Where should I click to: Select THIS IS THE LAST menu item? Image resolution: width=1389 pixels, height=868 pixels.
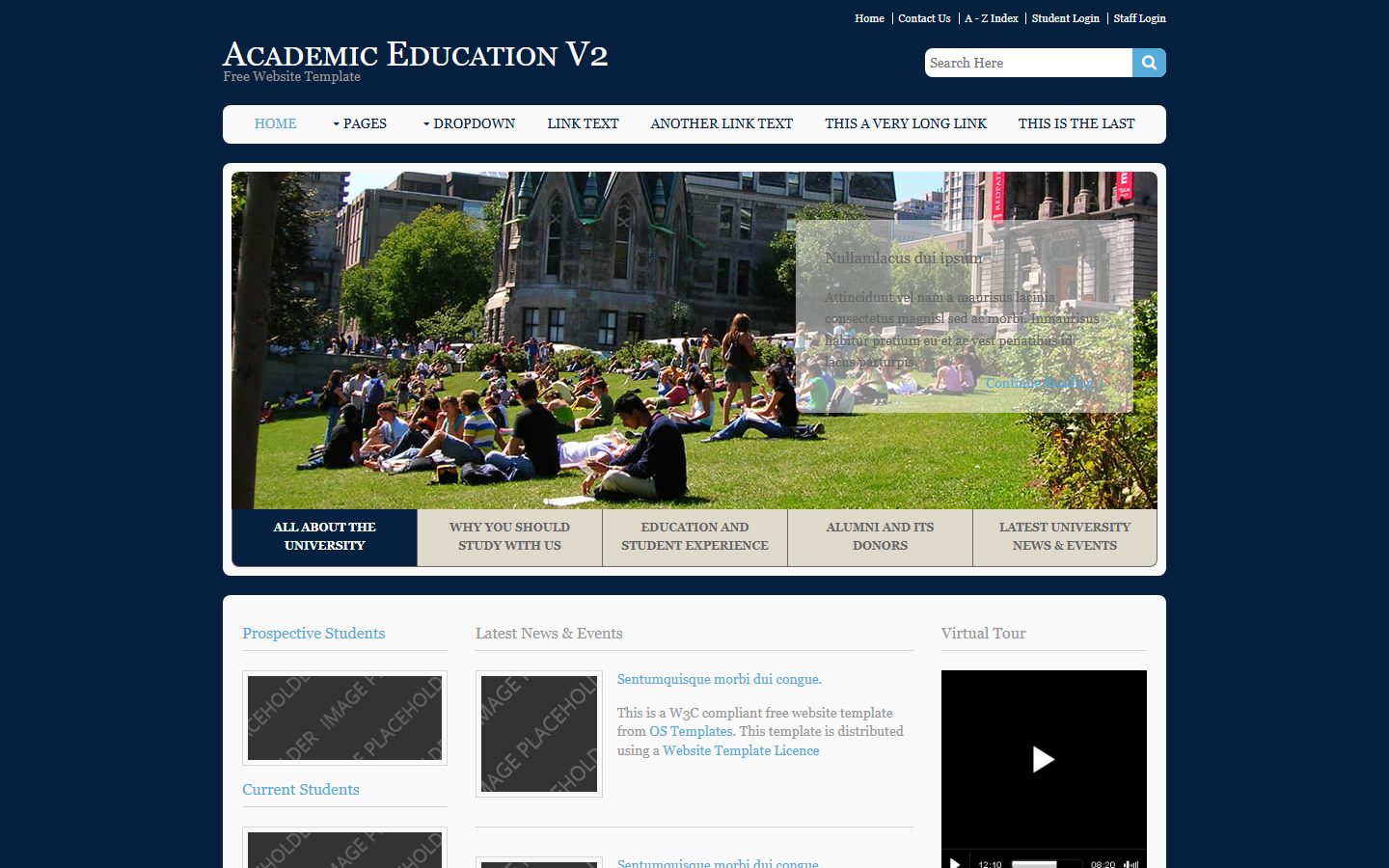coord(1076,123)
